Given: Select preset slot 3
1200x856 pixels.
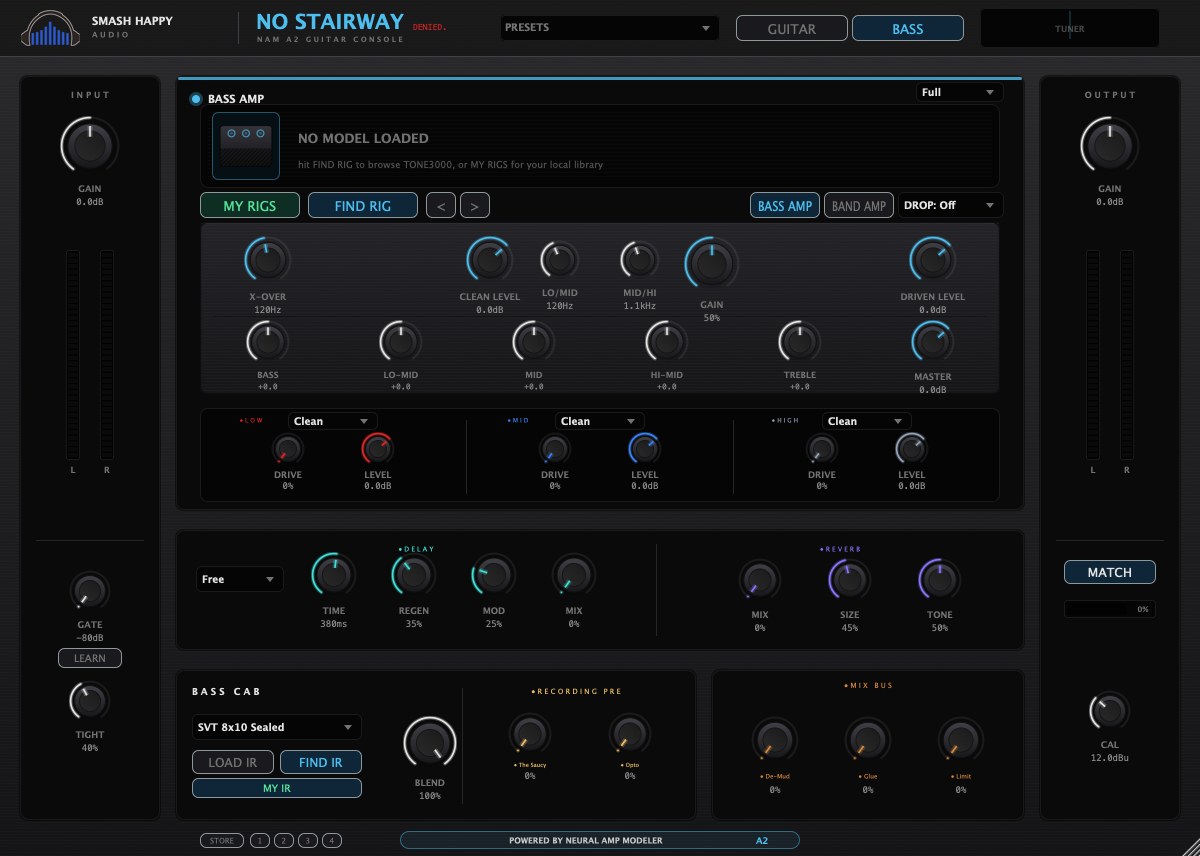Looking at the screenshot, I should pos(309,840).
